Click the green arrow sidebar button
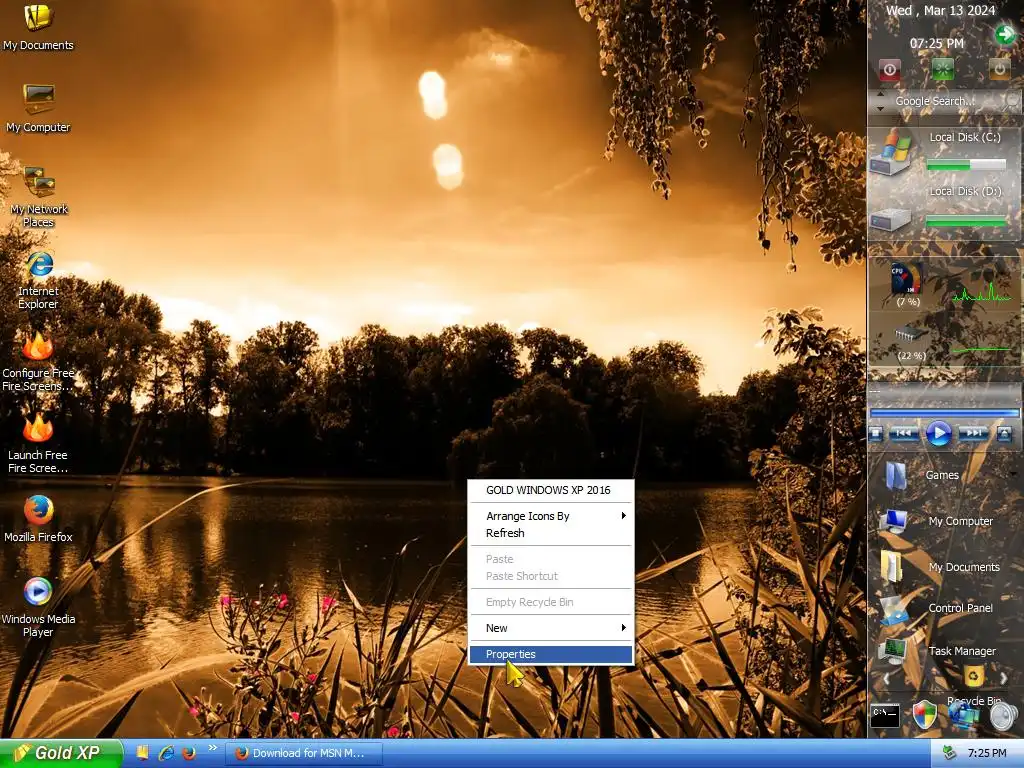1024x768 pixels. [x=1004, y=35]
